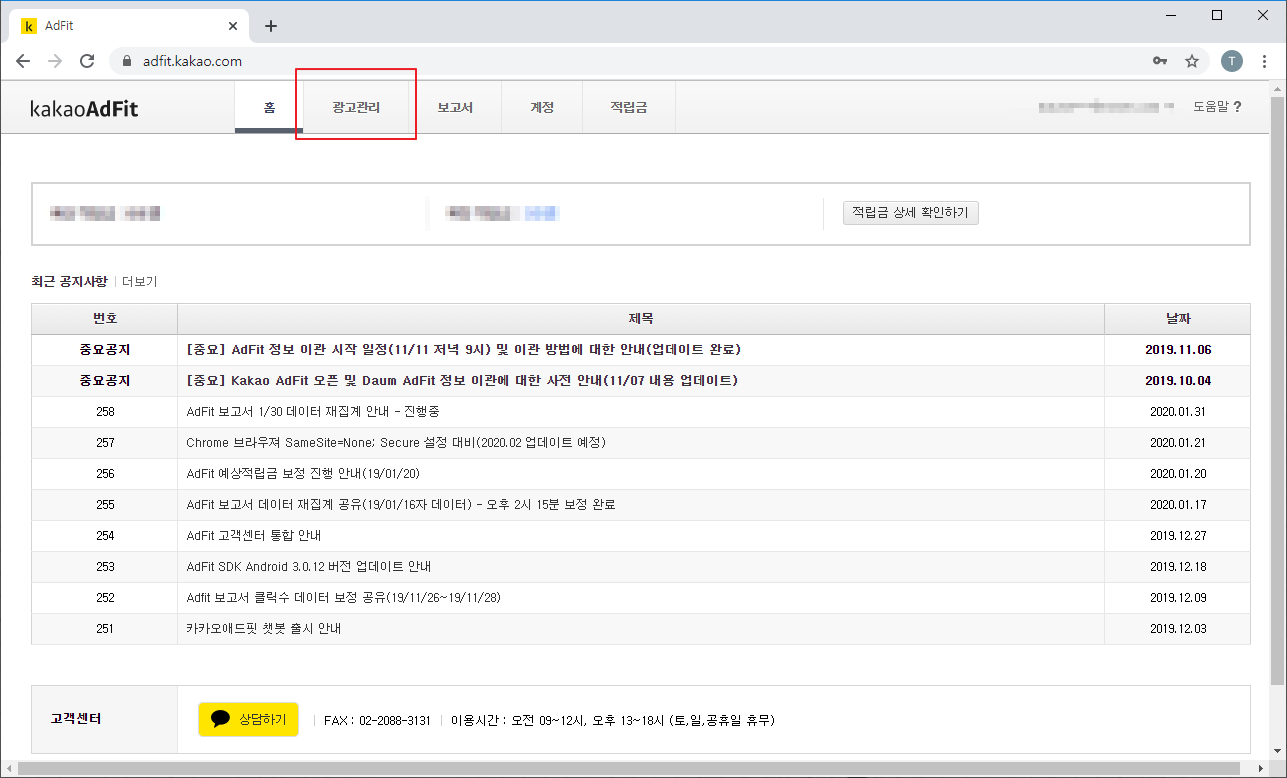Image resolution: width=1287 pixels, height=778 pixels.
Task: Click the horizontal page scrollbar
Action: click(630, 769)
